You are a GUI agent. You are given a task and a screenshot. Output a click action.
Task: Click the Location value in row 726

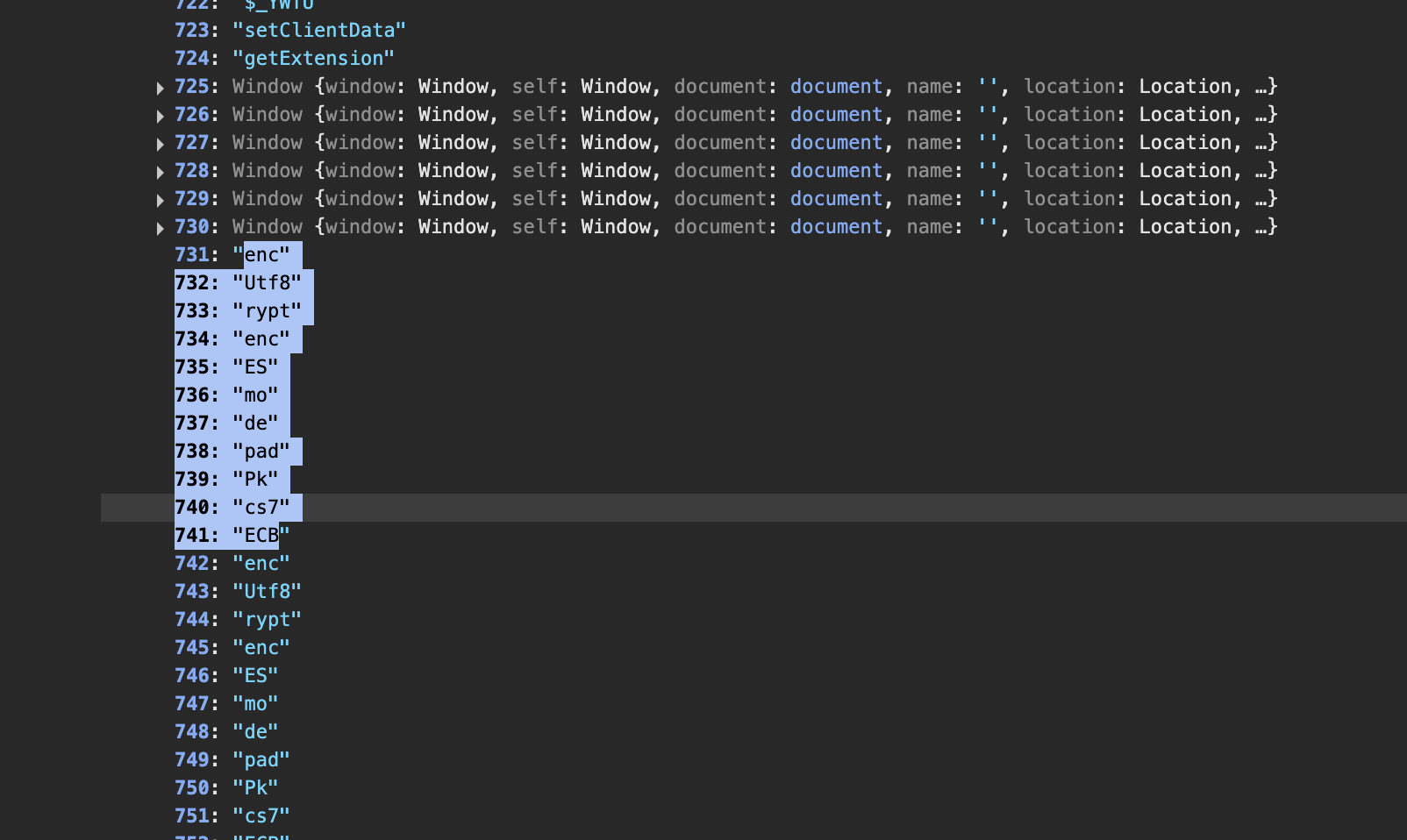[1185, 115]
